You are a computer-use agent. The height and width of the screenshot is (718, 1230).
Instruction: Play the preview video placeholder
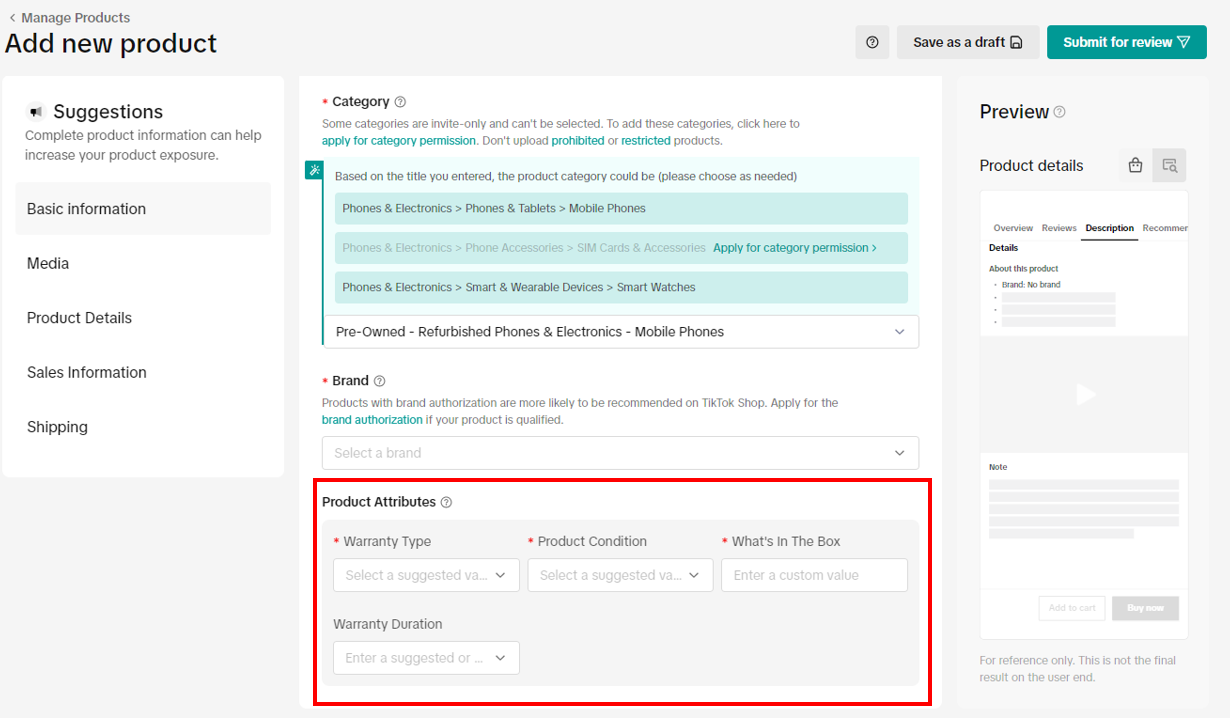pyautogui.click(x=1085, y=395)
